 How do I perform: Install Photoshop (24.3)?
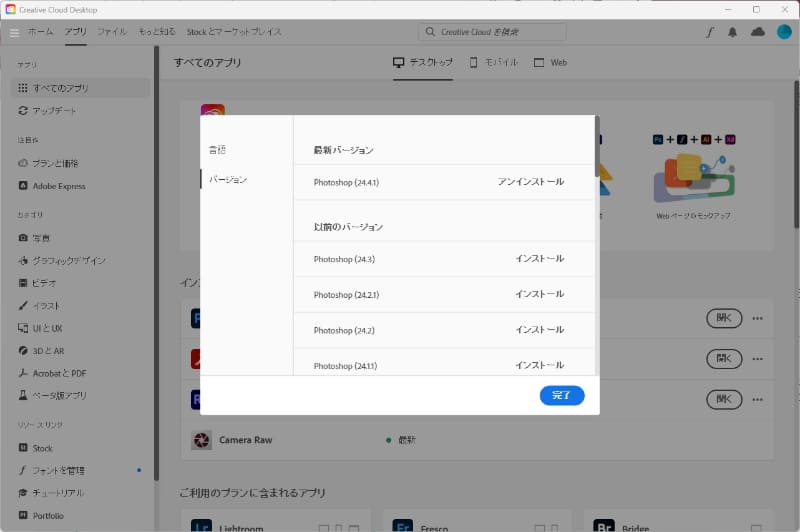click(539, 259)
